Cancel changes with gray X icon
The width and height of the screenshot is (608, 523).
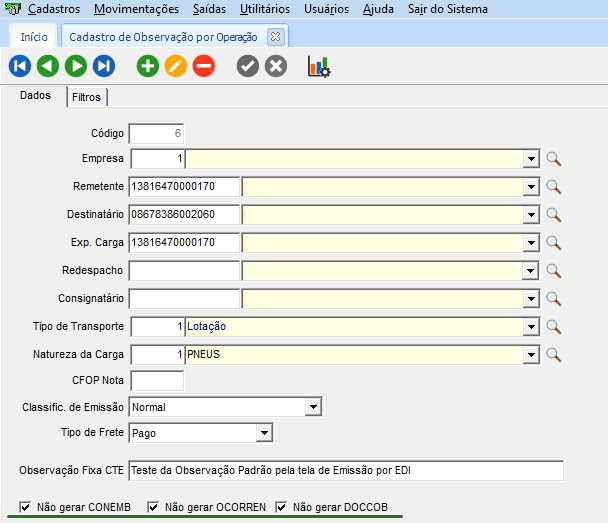coord(276,66)
